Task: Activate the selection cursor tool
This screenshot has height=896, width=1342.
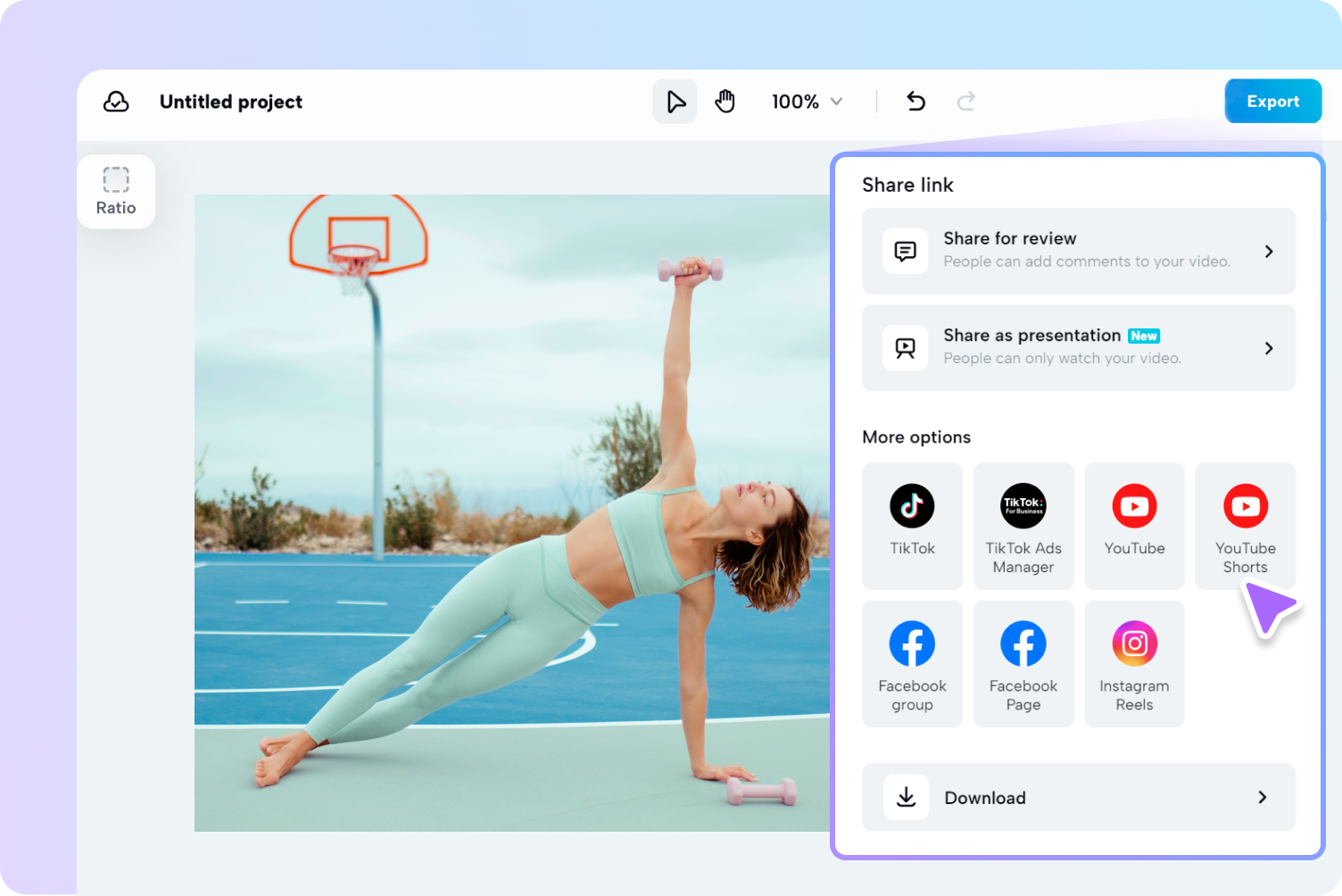Action: 675,101
